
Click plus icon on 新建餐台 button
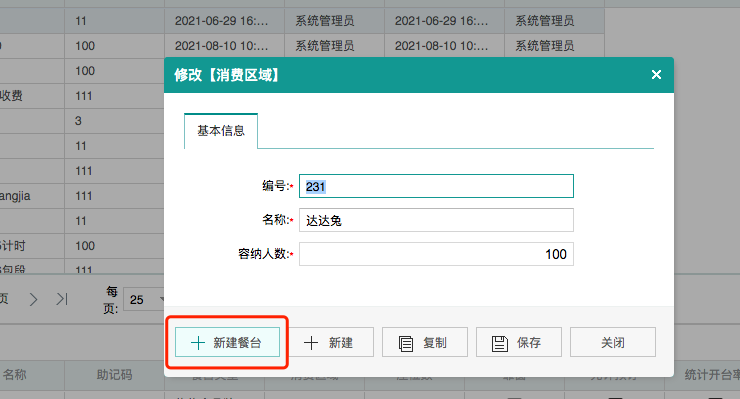click(198, 343)
